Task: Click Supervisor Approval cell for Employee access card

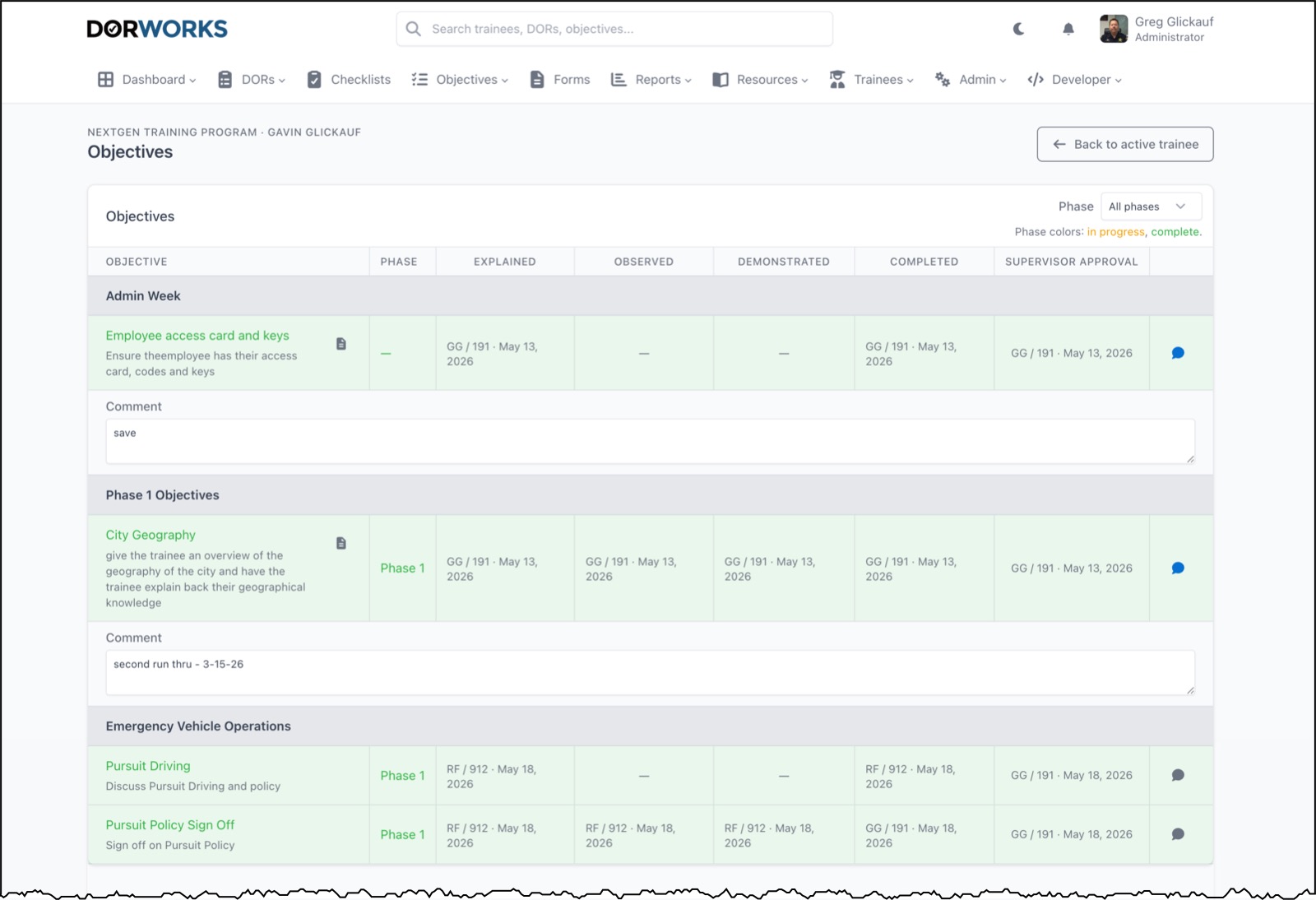Action: tap(1072, 353)
